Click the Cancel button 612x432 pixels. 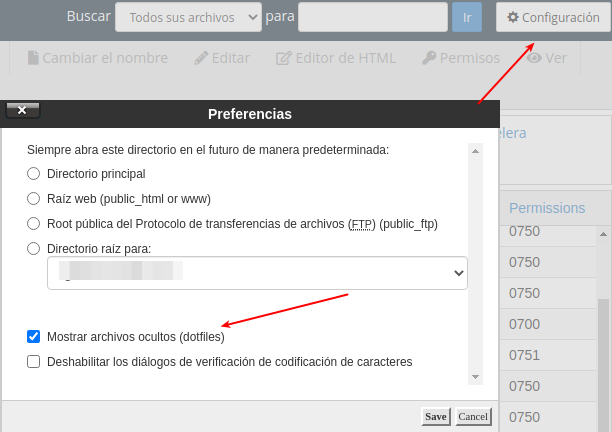point(473,416)
